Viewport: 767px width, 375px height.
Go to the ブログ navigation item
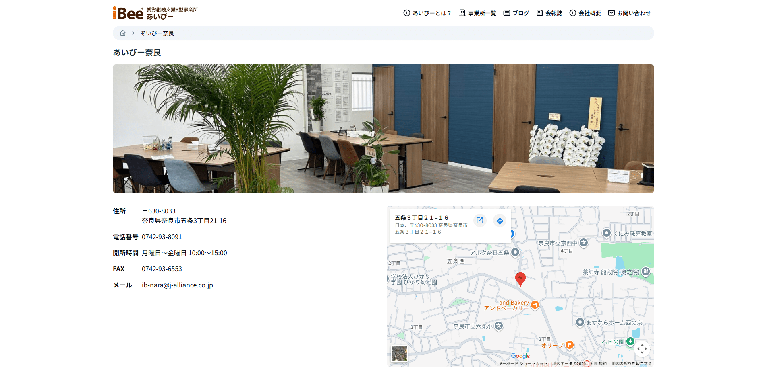point(517,13)
